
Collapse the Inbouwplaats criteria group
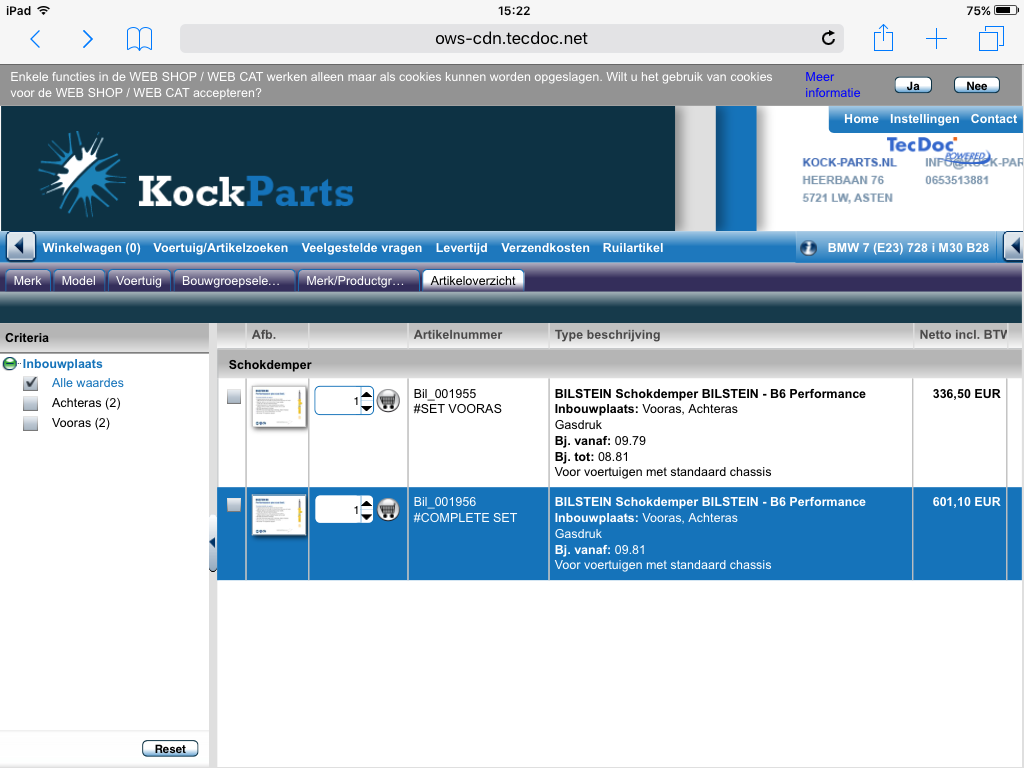[10, 364]
